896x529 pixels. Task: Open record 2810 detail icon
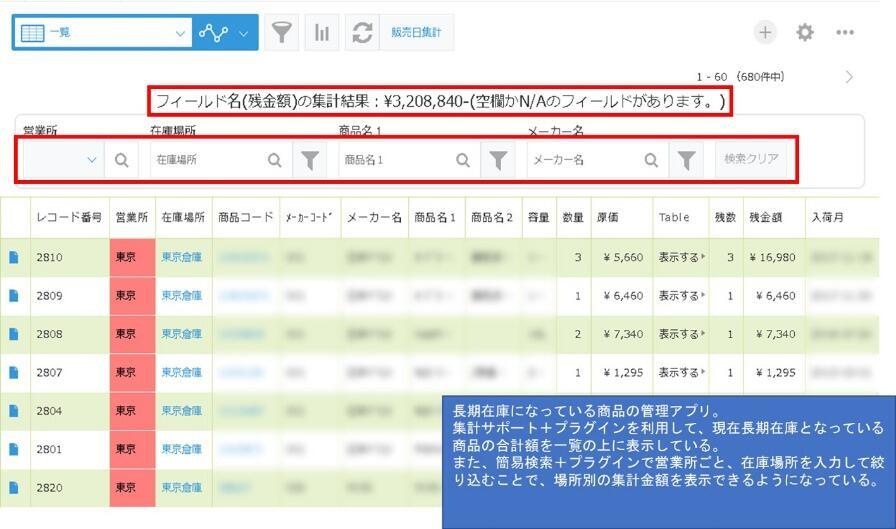pos(14,257)
